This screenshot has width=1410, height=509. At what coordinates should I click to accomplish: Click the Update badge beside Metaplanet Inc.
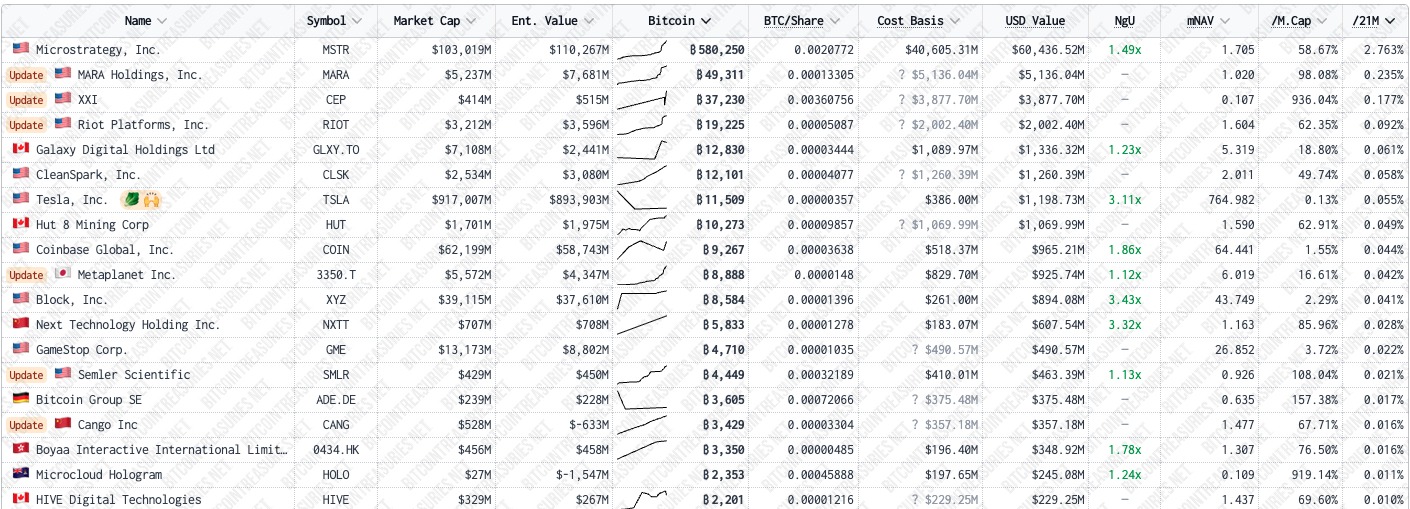tap(27, 275)
